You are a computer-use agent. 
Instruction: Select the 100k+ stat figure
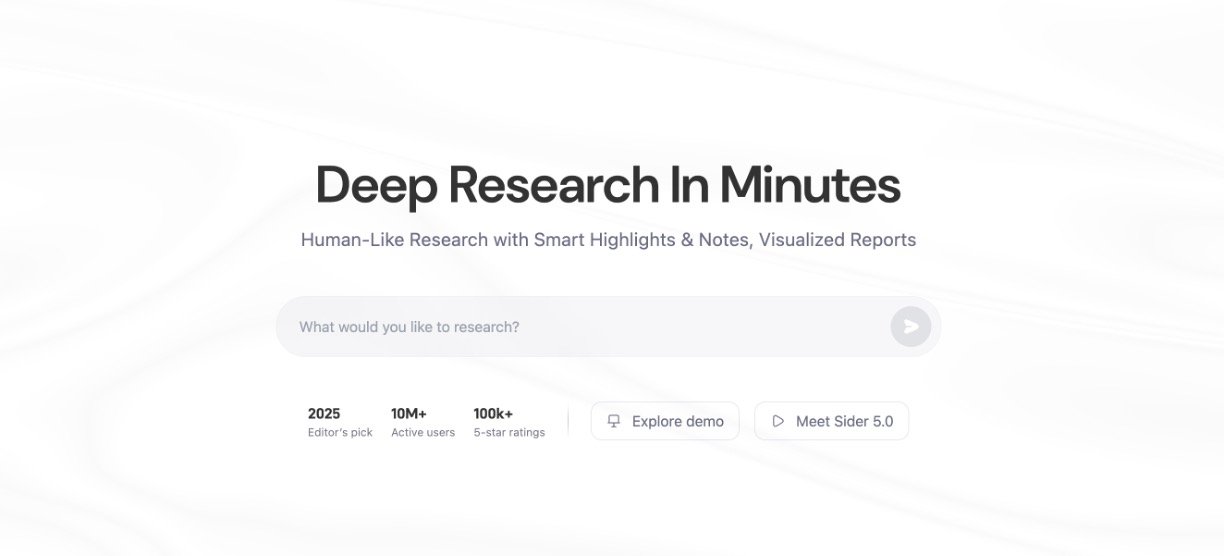(493, 413)
